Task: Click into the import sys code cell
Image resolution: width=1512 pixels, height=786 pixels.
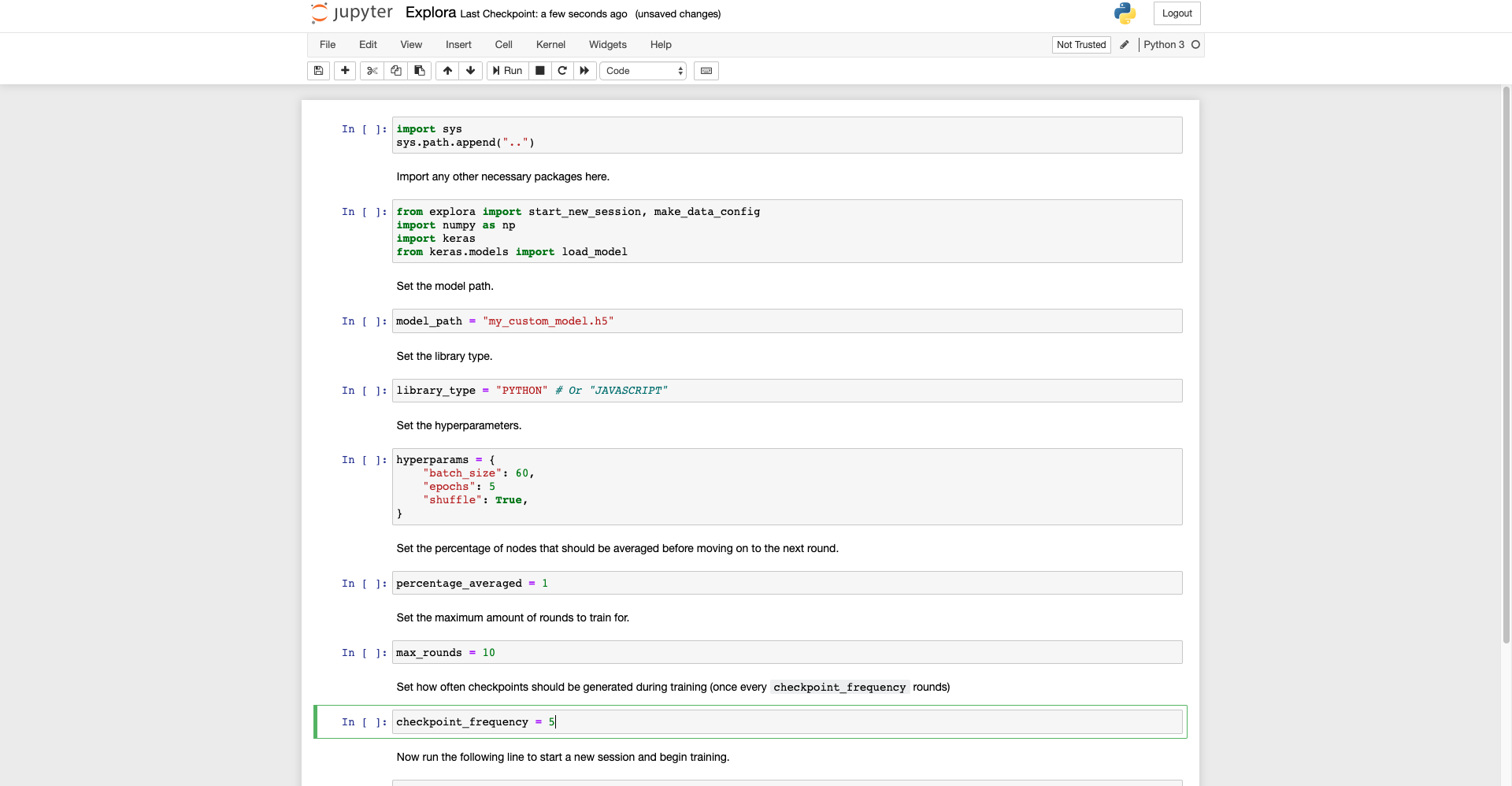Action: tap(787, 135)
